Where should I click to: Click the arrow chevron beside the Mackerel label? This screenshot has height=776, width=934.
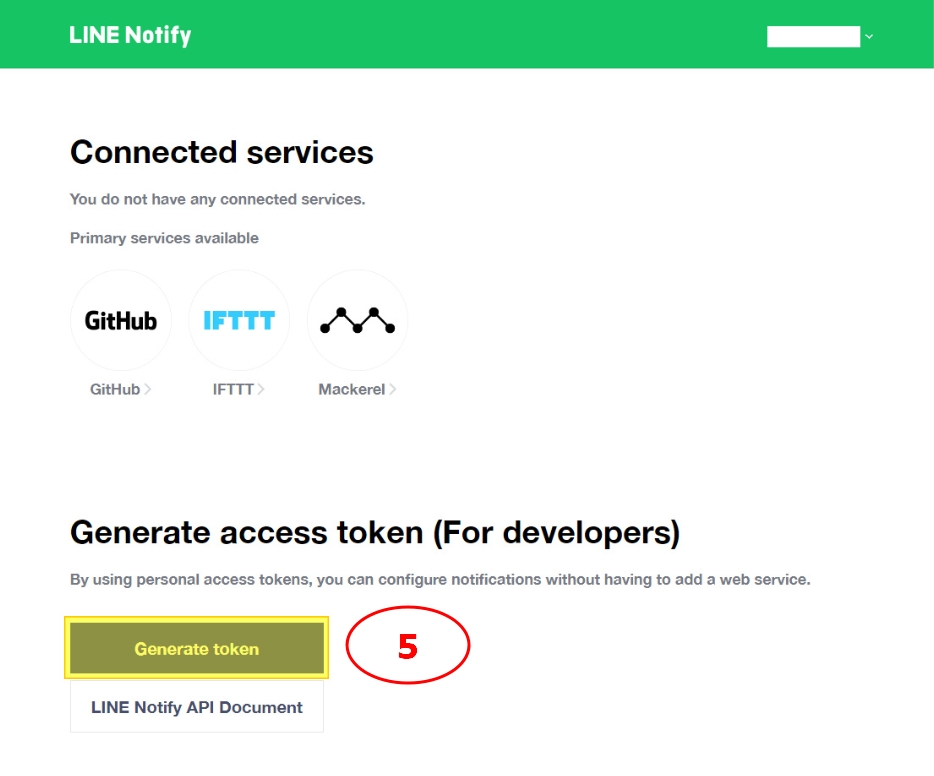(x=393, y=389)
